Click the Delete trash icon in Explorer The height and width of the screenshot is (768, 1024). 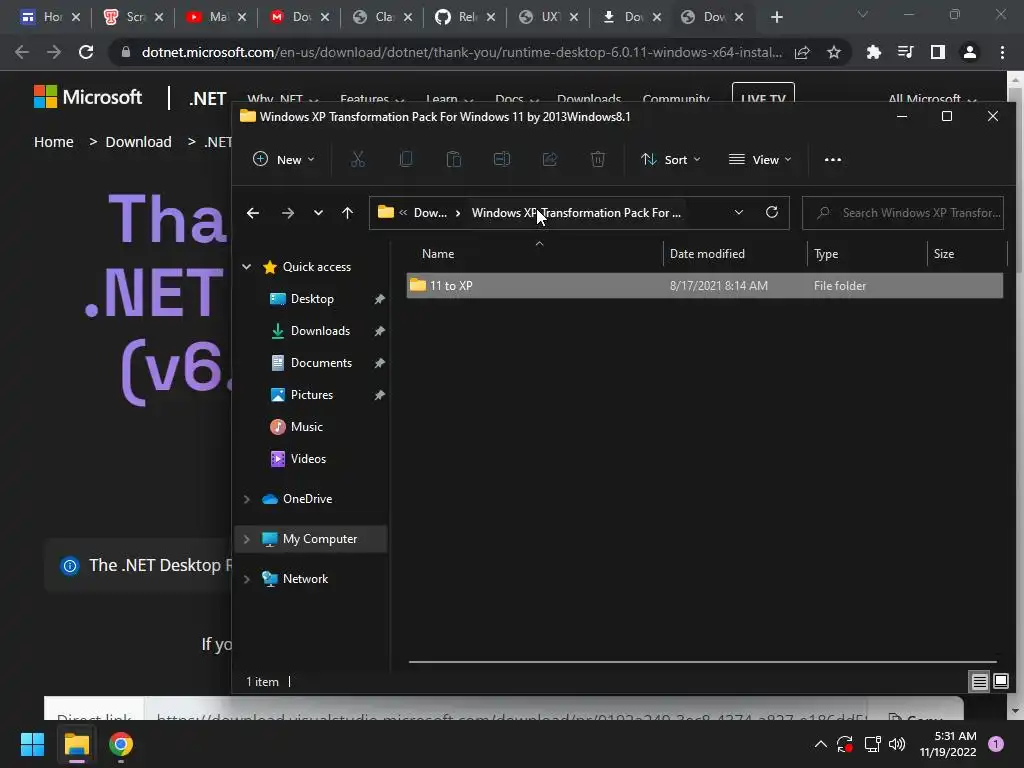coord(598,159)
